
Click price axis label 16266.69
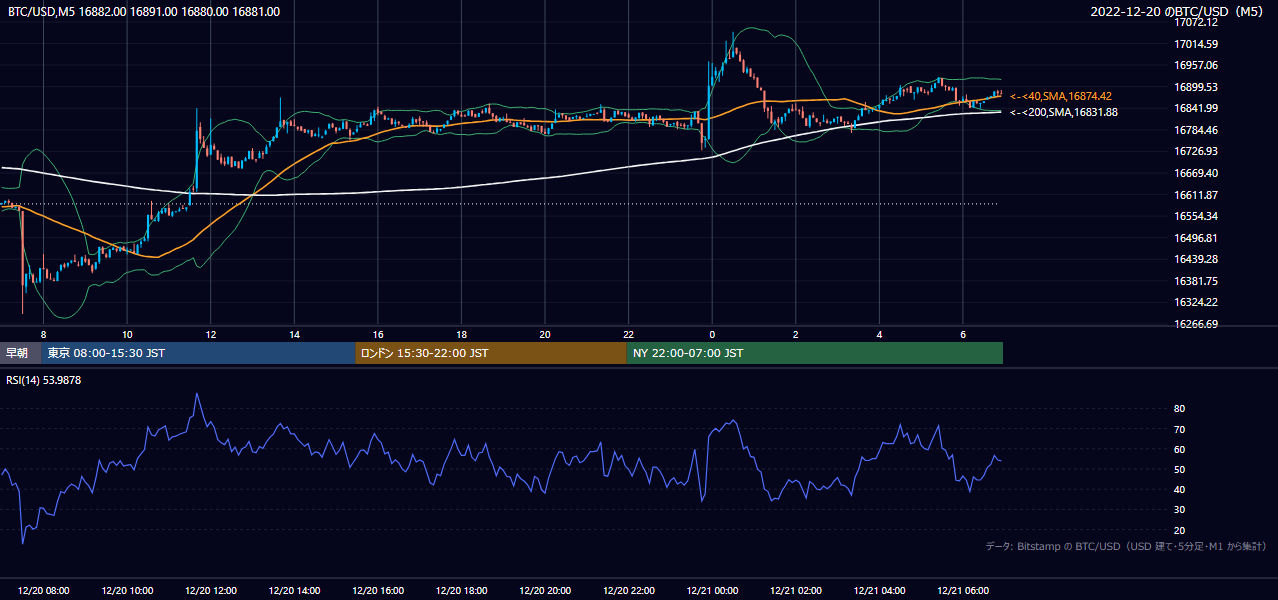coord(1195,324)
